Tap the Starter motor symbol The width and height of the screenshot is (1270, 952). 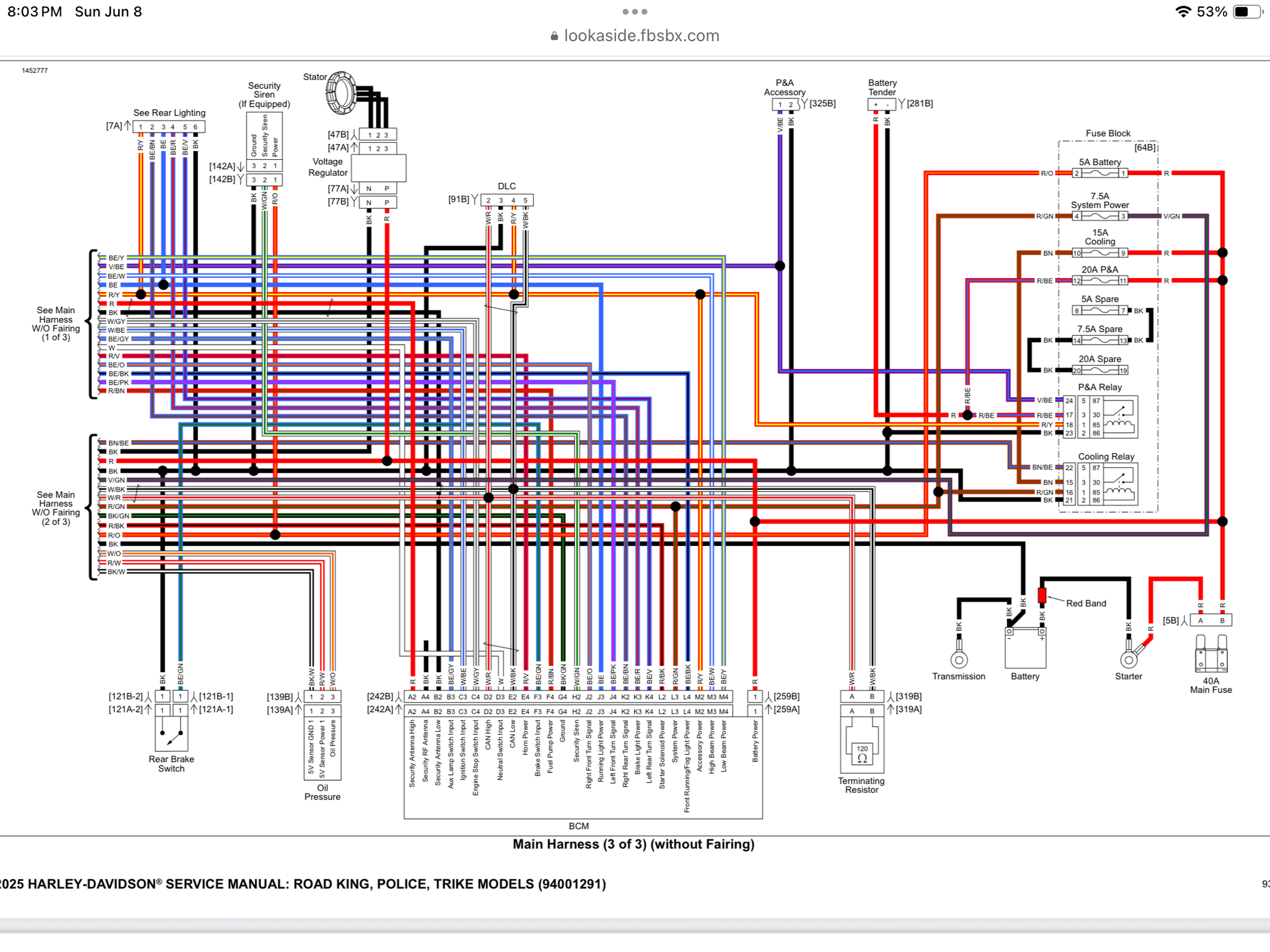click(1129, 659)
